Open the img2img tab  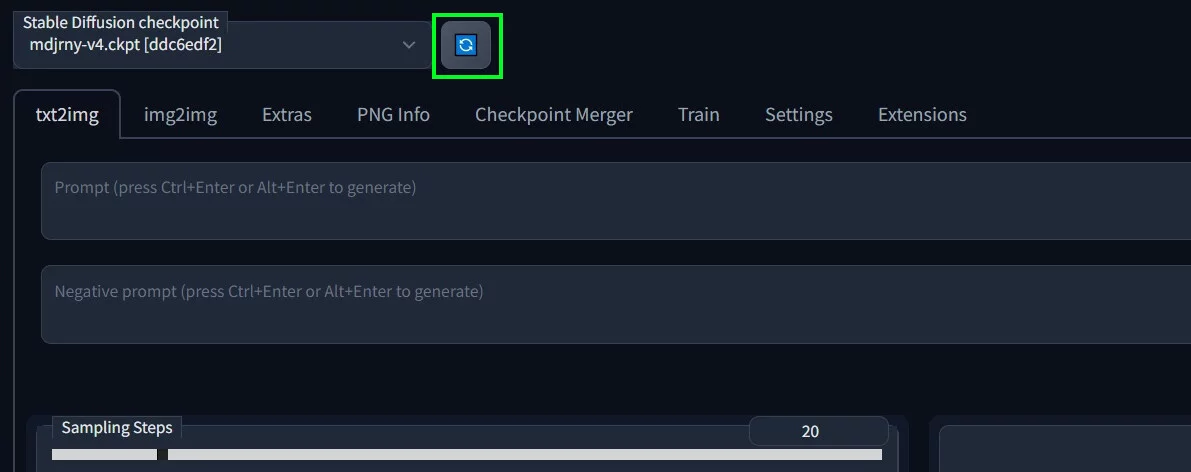click(181, 115)
